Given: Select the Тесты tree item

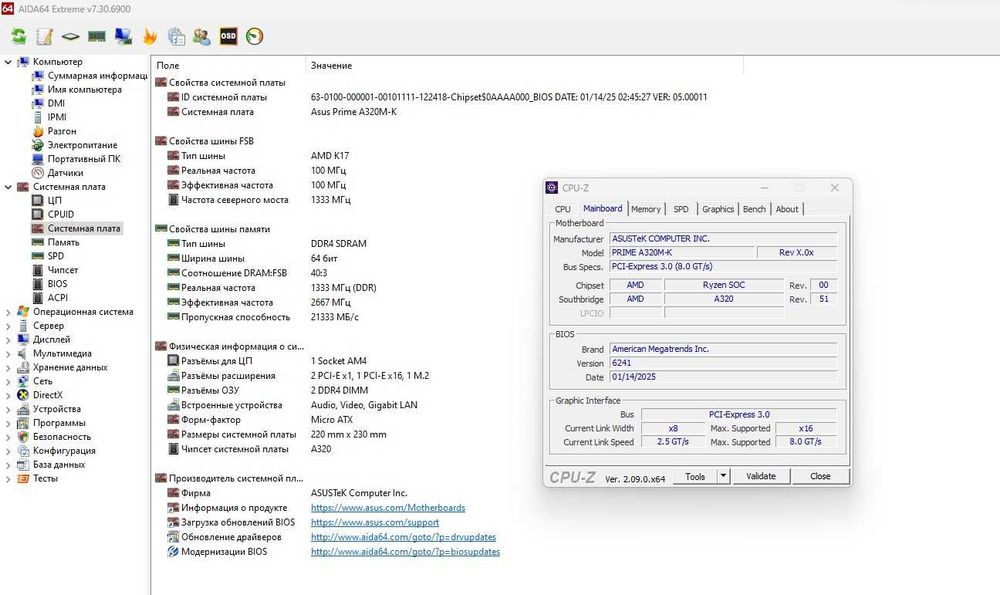Looking at the screenshot, I should 45,478.
